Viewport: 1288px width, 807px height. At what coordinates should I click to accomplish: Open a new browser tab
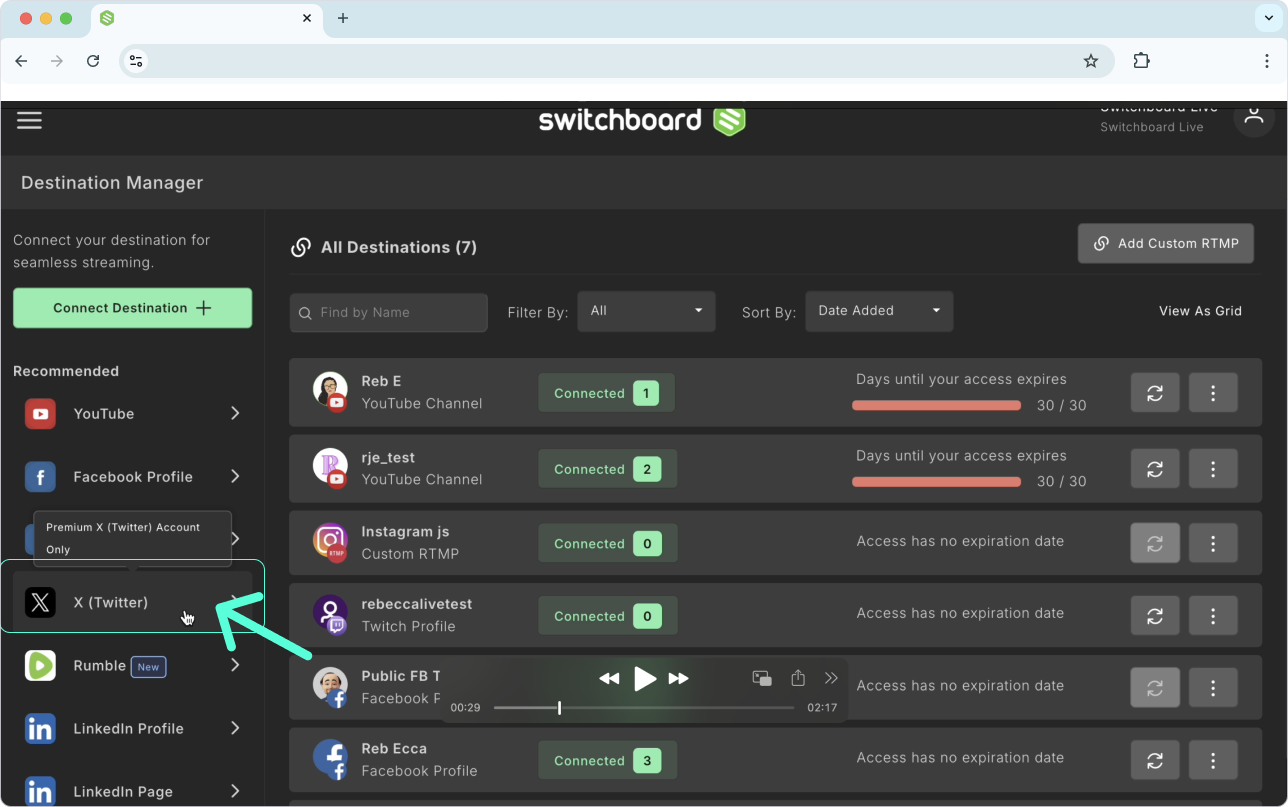(x=343, y=18)
